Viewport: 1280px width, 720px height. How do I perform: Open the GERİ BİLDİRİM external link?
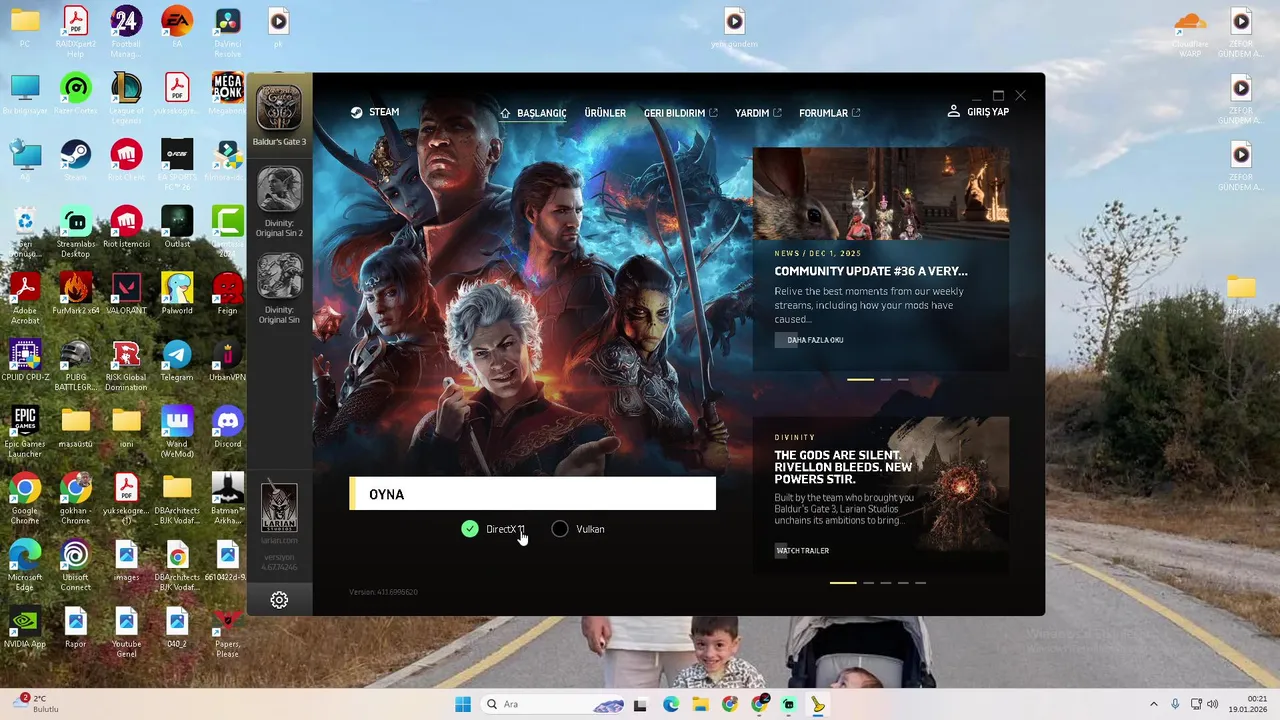[x=680, y=113]
